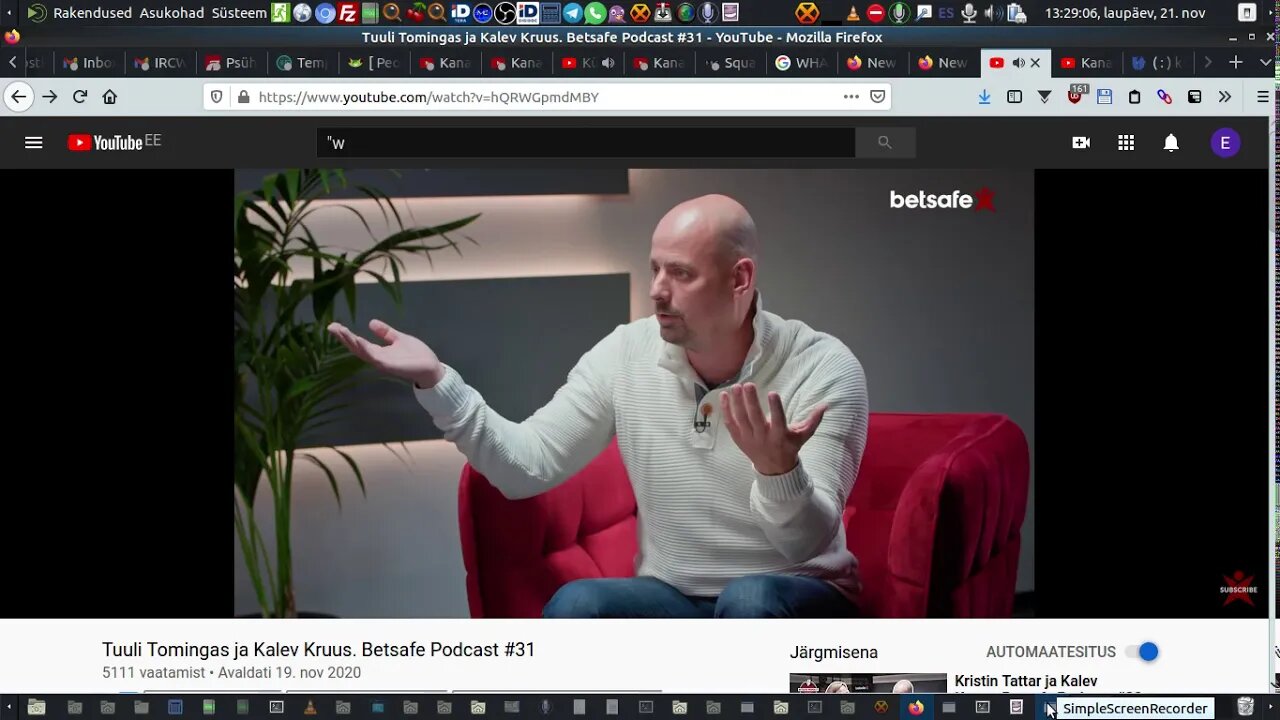Mute the playing YouTube tab speaker icon
This screenshot has width=1280, height=720.
1018,62
